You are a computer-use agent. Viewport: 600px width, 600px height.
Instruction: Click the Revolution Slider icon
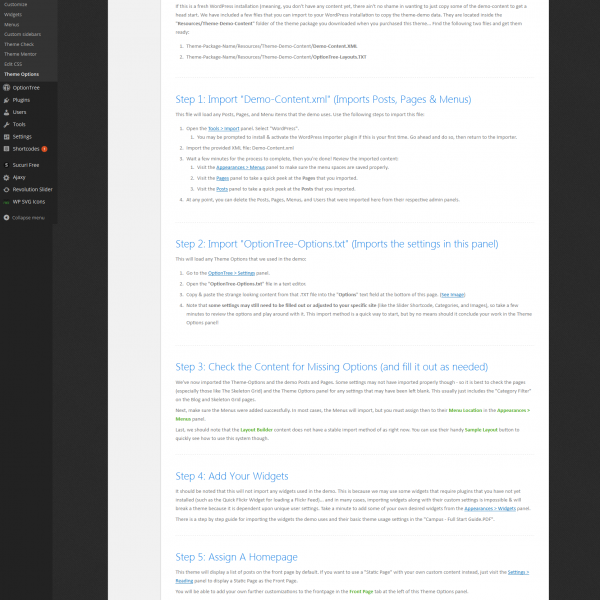click(x=6, y=188)
